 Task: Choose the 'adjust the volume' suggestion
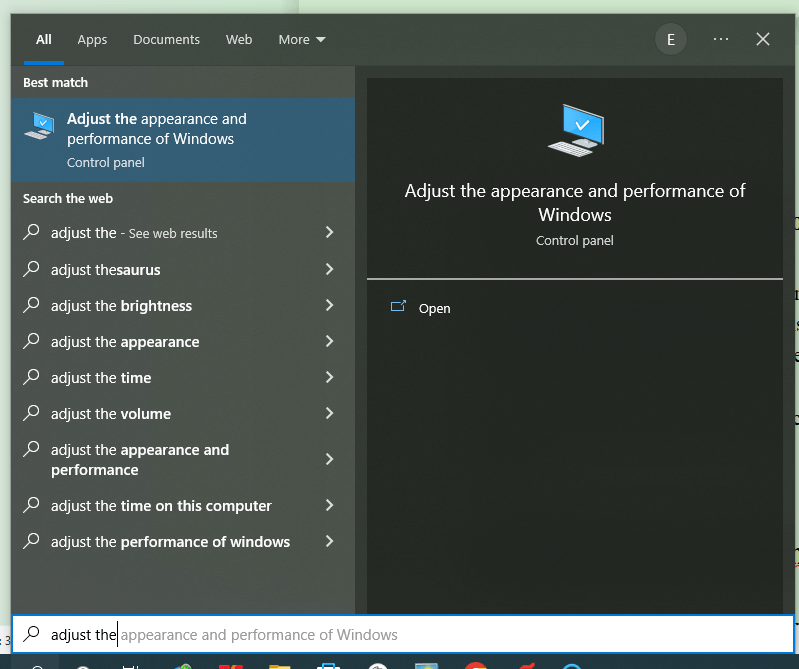coord(183,414)
